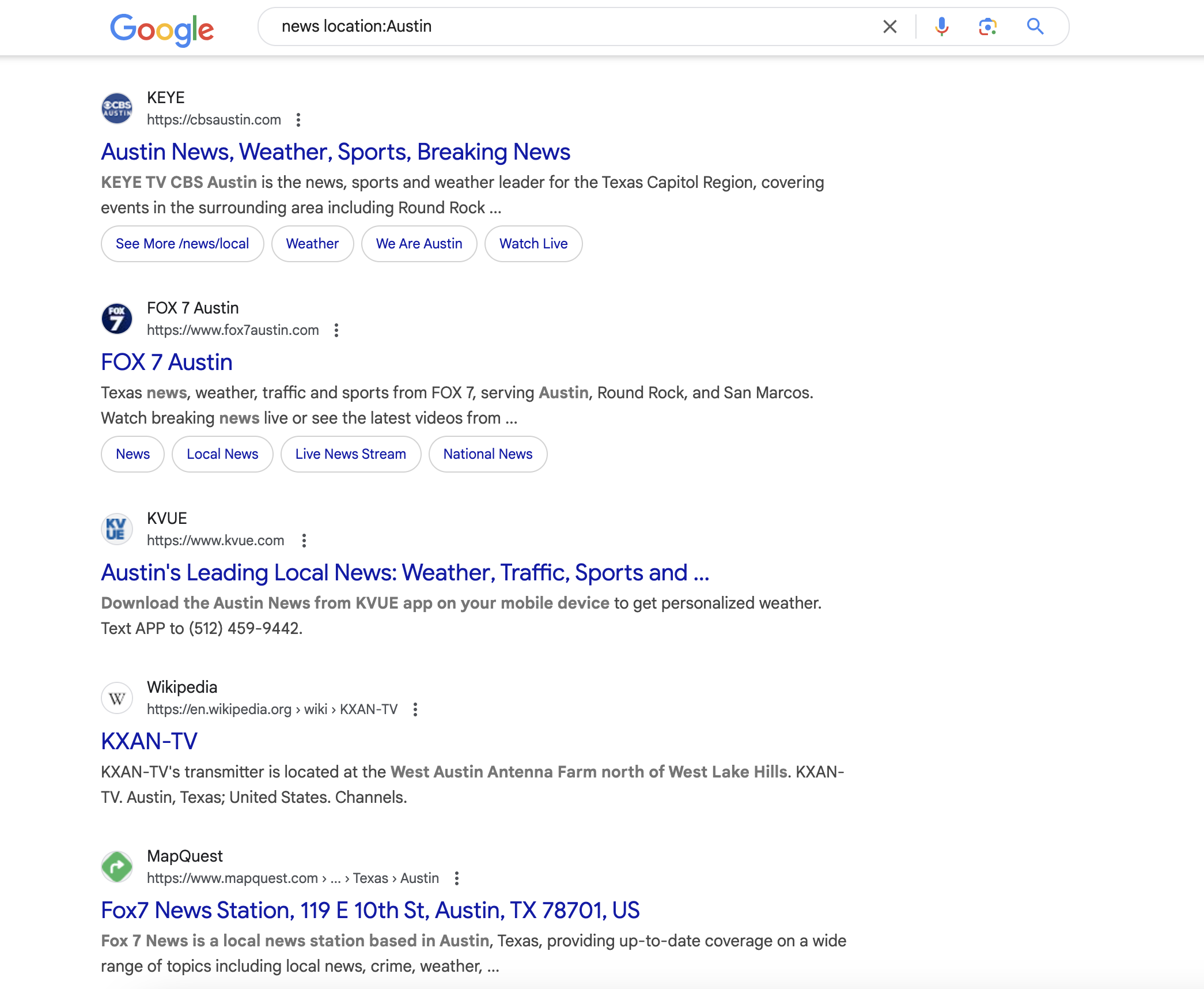
Task: Click the https://www.kvue.com URL text
Action: [215, 541]
